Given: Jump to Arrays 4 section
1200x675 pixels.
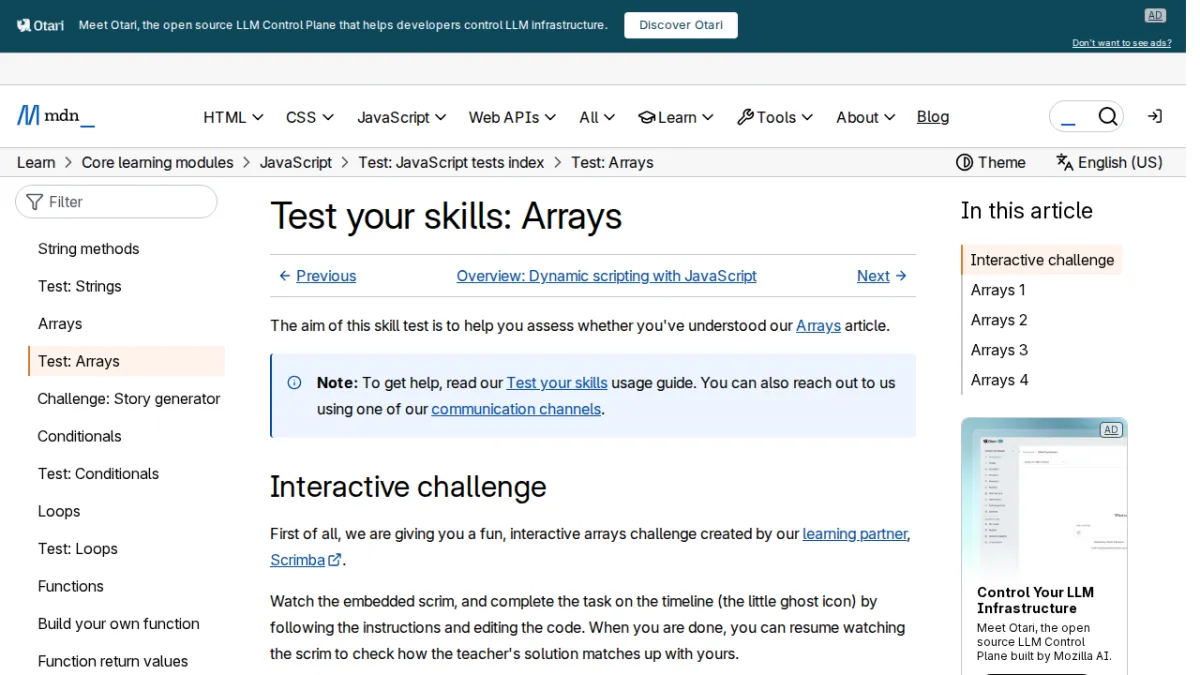Looking at the screenshot, I should (999, 380).
